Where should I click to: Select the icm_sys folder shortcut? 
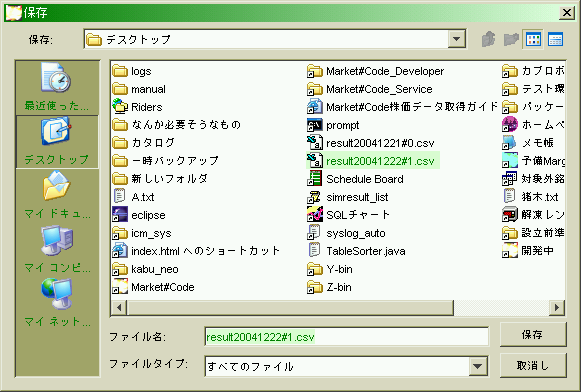coord(142,233)
